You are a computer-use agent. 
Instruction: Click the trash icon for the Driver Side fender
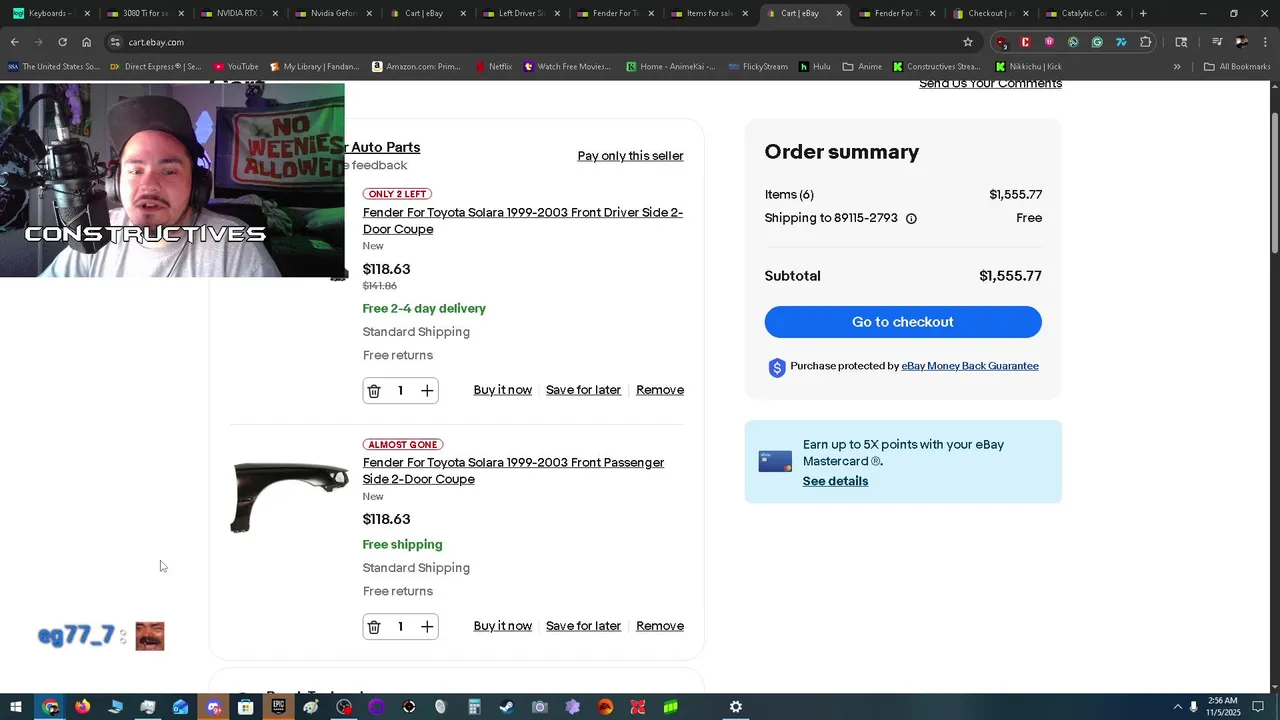point(374,391)
